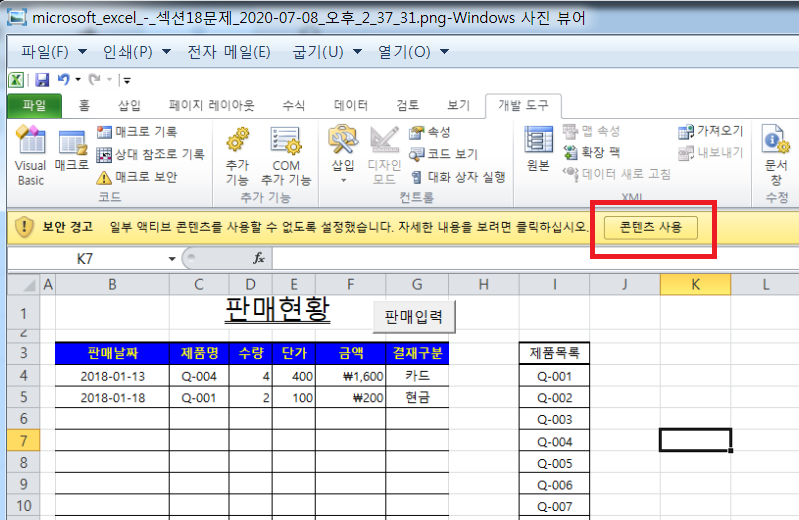This screenshot has width=799, height=520.
Task: Expand the 삽입 controls dropdown
Action: [x=343, y=180]
